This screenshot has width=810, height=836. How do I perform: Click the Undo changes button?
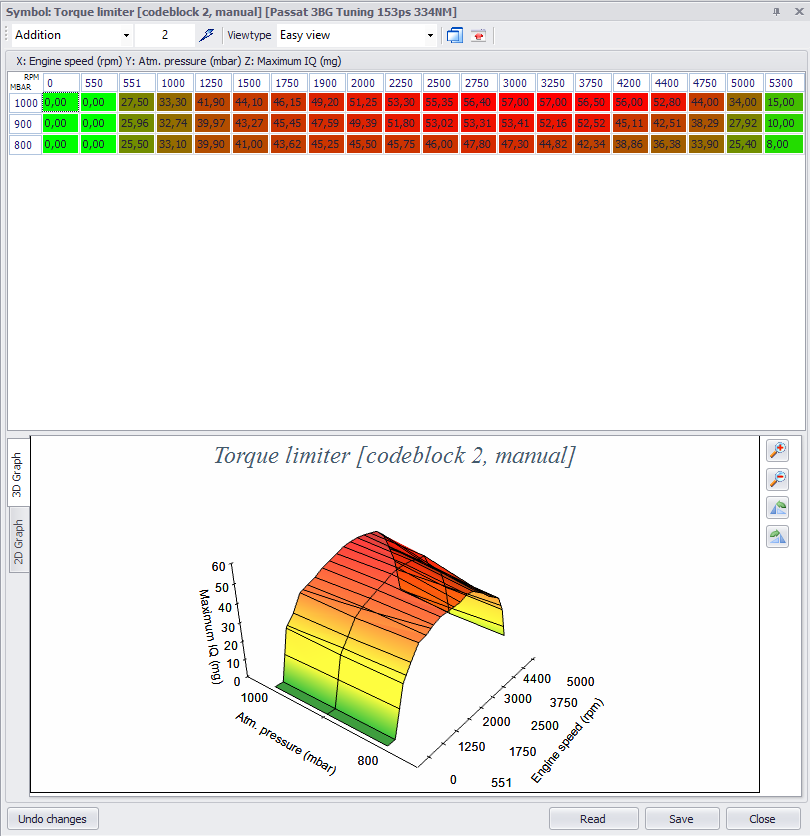[53, 819]
